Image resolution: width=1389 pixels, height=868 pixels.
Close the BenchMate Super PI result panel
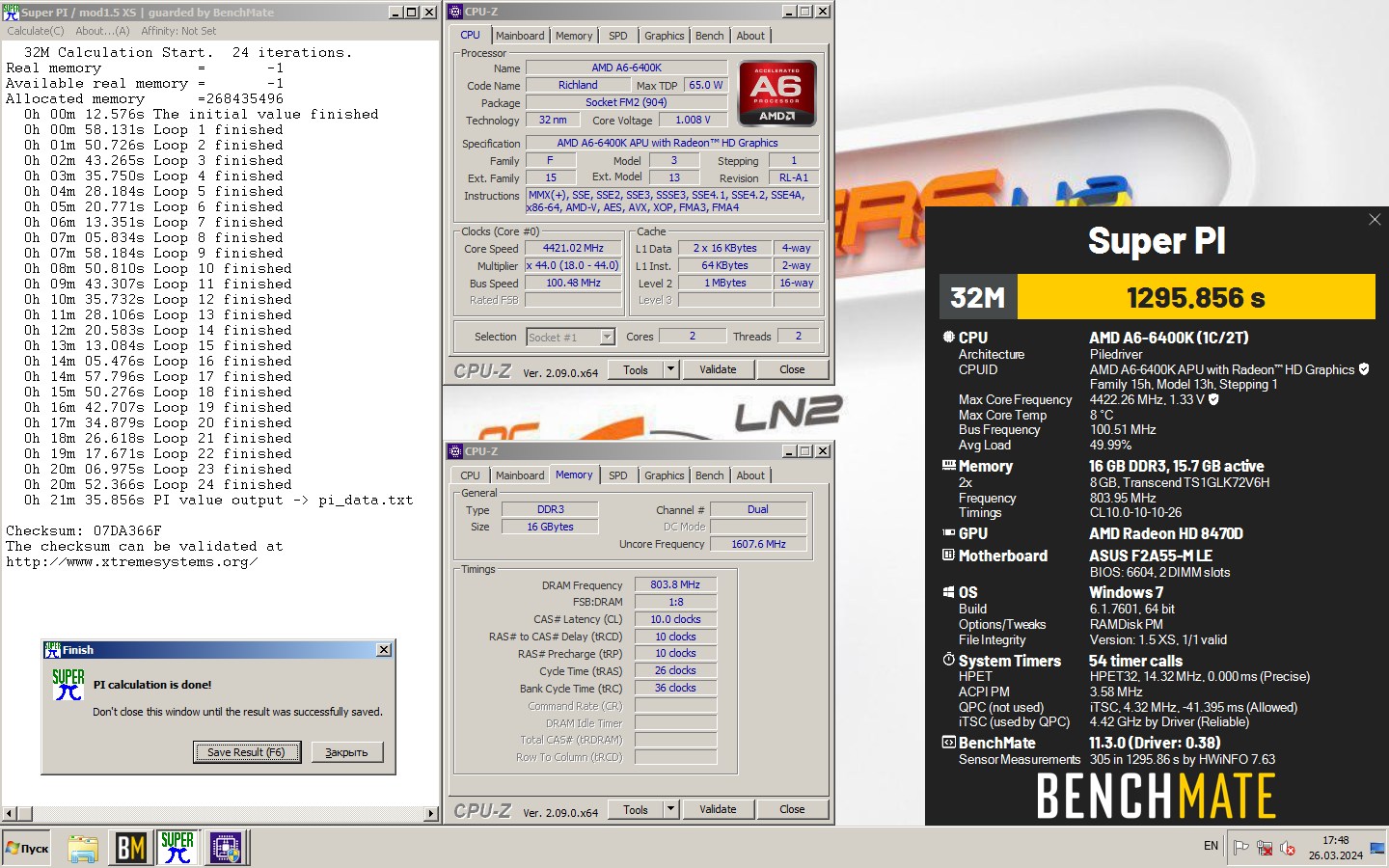coord(1375,220)
